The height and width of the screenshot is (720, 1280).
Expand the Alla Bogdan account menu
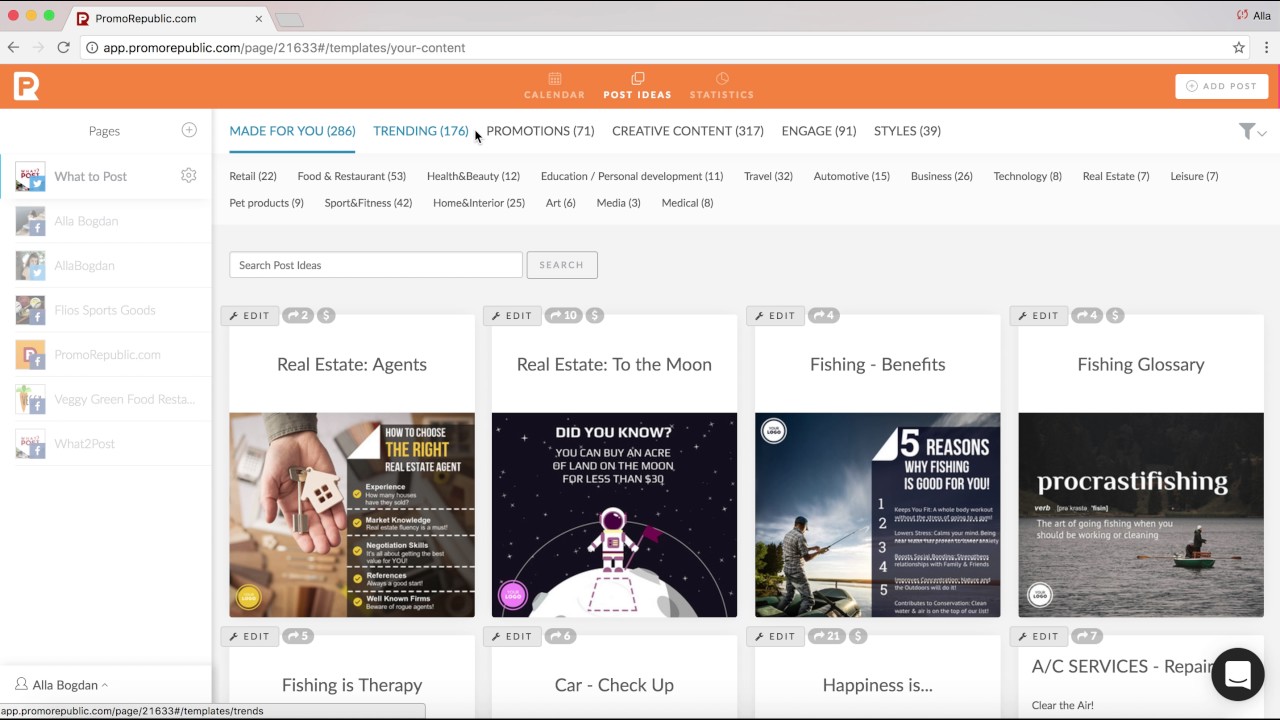62,685
